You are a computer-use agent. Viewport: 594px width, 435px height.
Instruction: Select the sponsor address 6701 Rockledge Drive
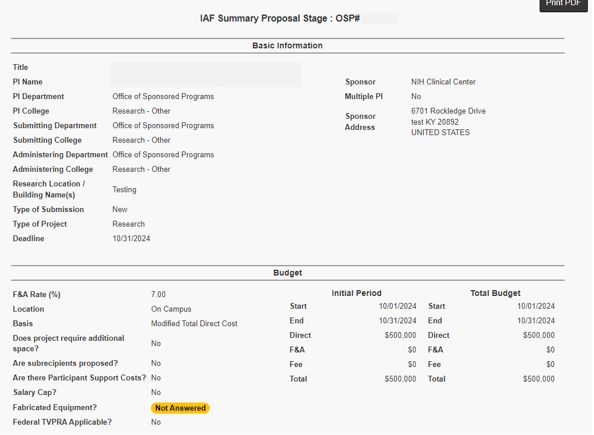(x=449, y=111)
